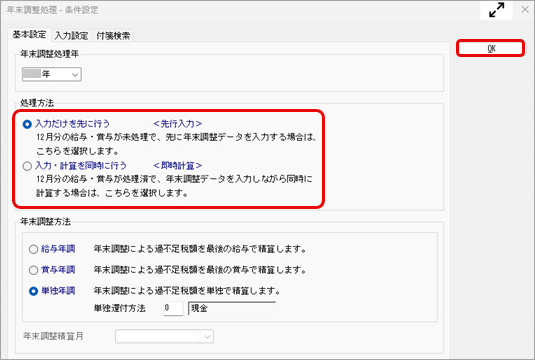Select 入力だけを先に行う radio option
Viewport: 535px width, 360px height.
[27, 124]
